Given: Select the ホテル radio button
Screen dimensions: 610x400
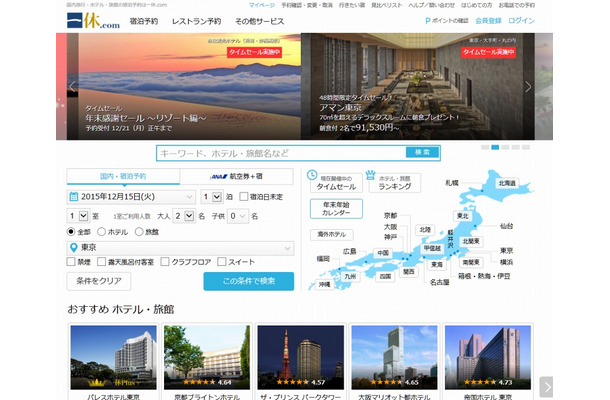Looking at the screenshot, I should (x=102, y=232).
